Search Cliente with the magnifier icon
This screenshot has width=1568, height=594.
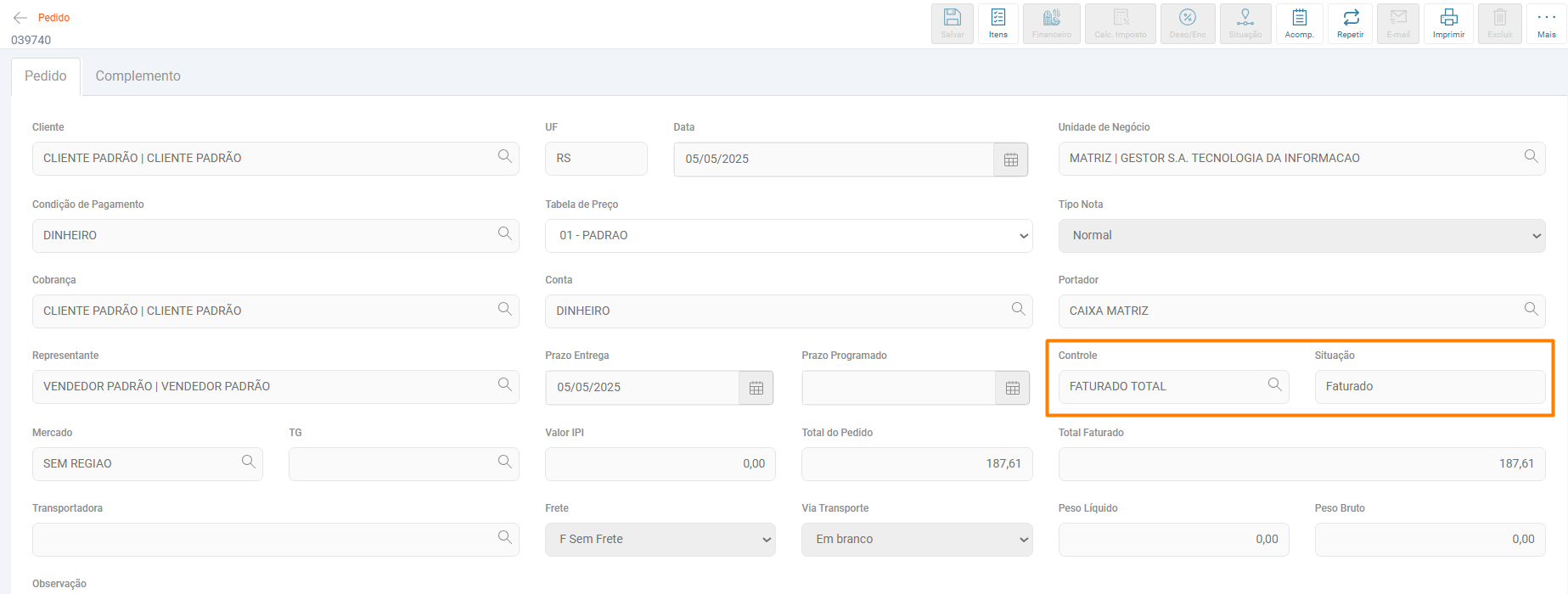(x=504, y=157)
